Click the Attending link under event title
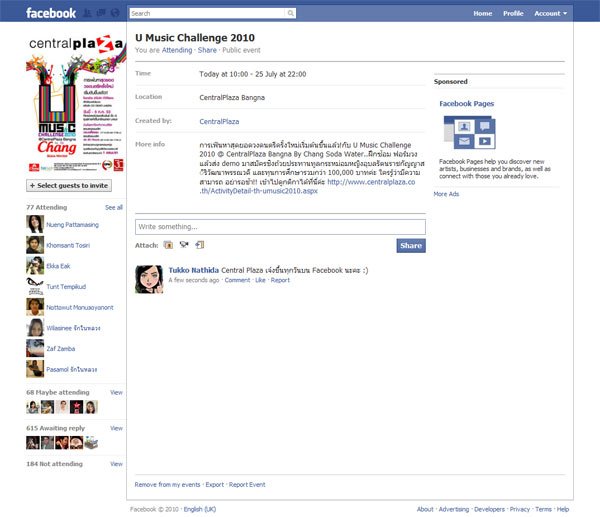 [177, 50]
